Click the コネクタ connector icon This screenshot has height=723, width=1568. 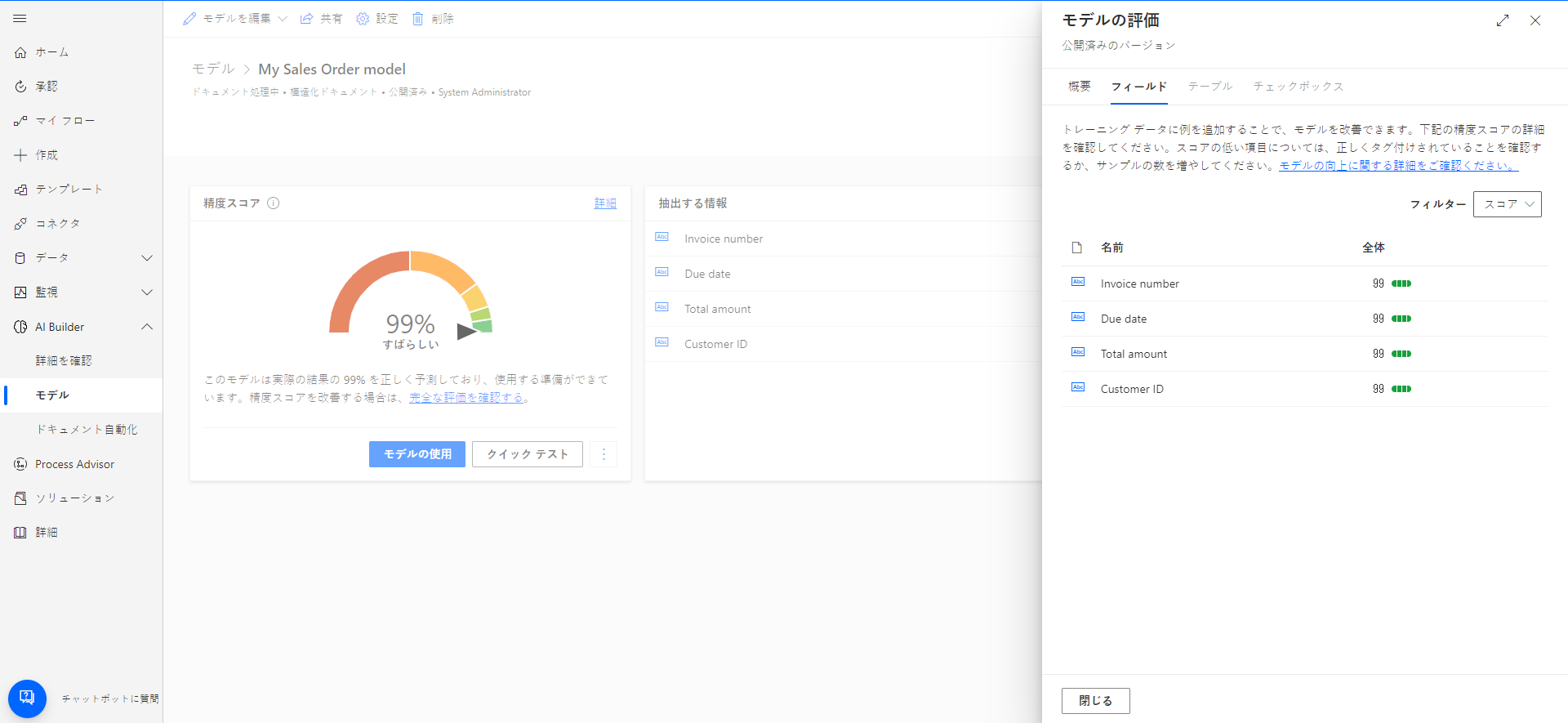[x=20, y=224]
